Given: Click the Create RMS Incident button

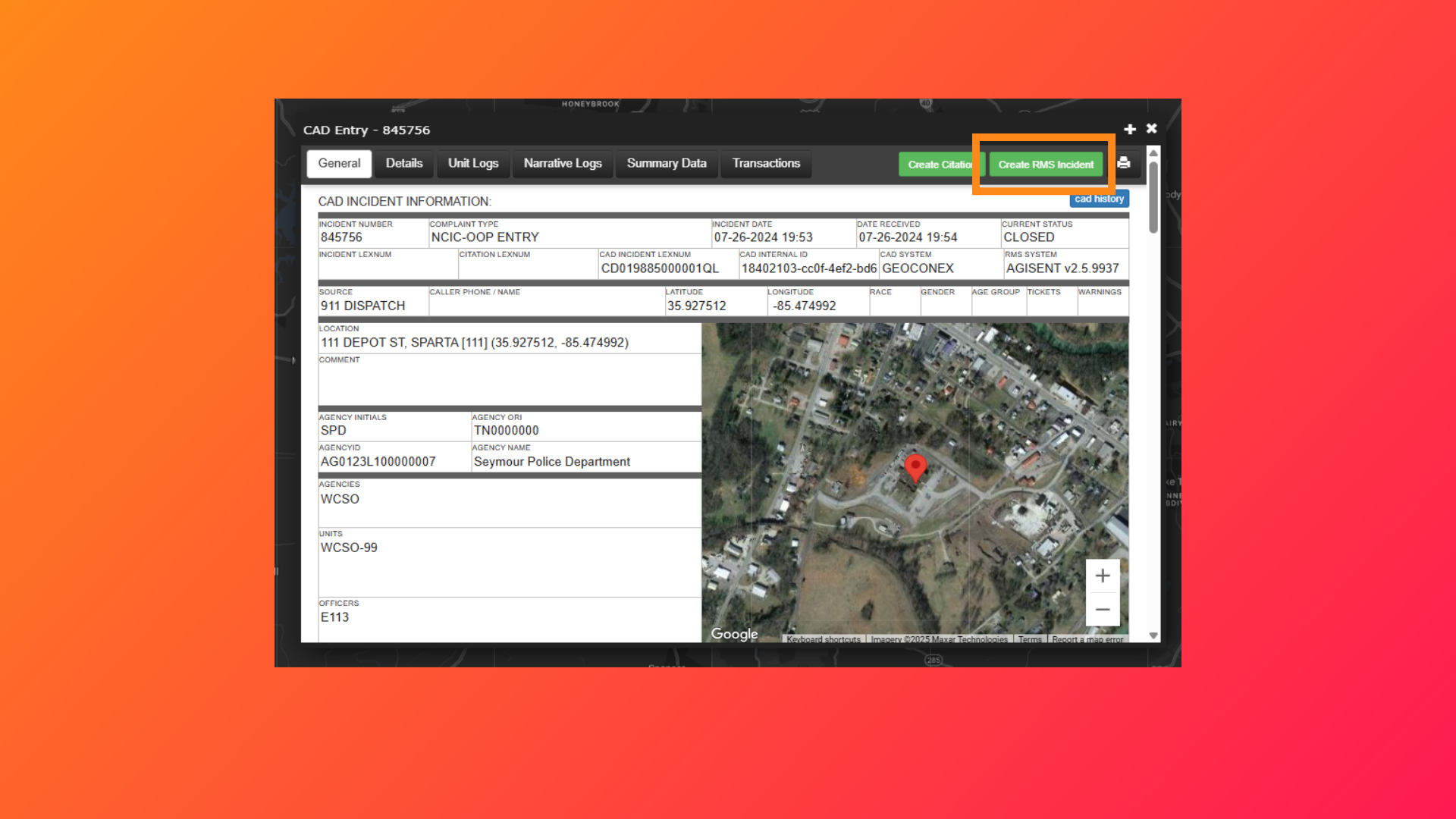Looking at the screenshot, I should point(1046,165).
